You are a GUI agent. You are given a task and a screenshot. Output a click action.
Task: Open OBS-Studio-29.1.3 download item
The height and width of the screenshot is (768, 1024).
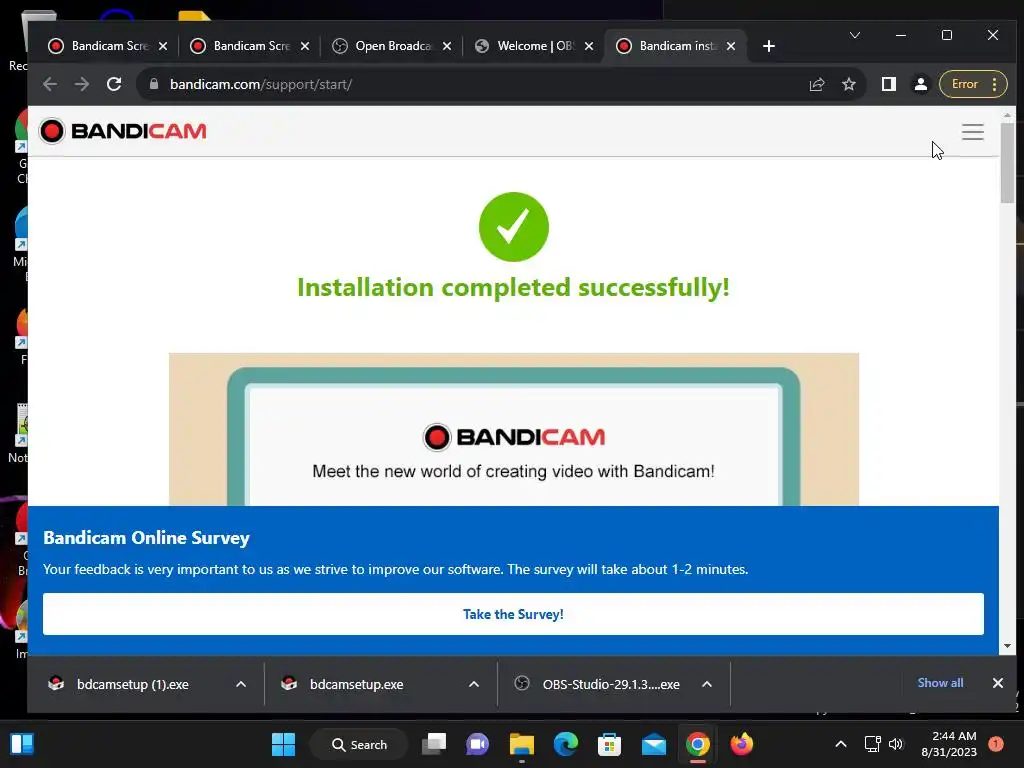[611, 684]
